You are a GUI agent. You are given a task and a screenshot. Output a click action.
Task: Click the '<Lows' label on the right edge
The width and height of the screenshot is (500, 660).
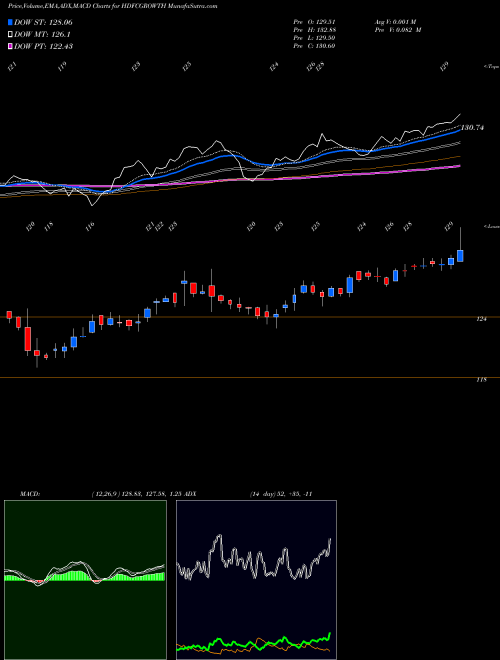492,226
